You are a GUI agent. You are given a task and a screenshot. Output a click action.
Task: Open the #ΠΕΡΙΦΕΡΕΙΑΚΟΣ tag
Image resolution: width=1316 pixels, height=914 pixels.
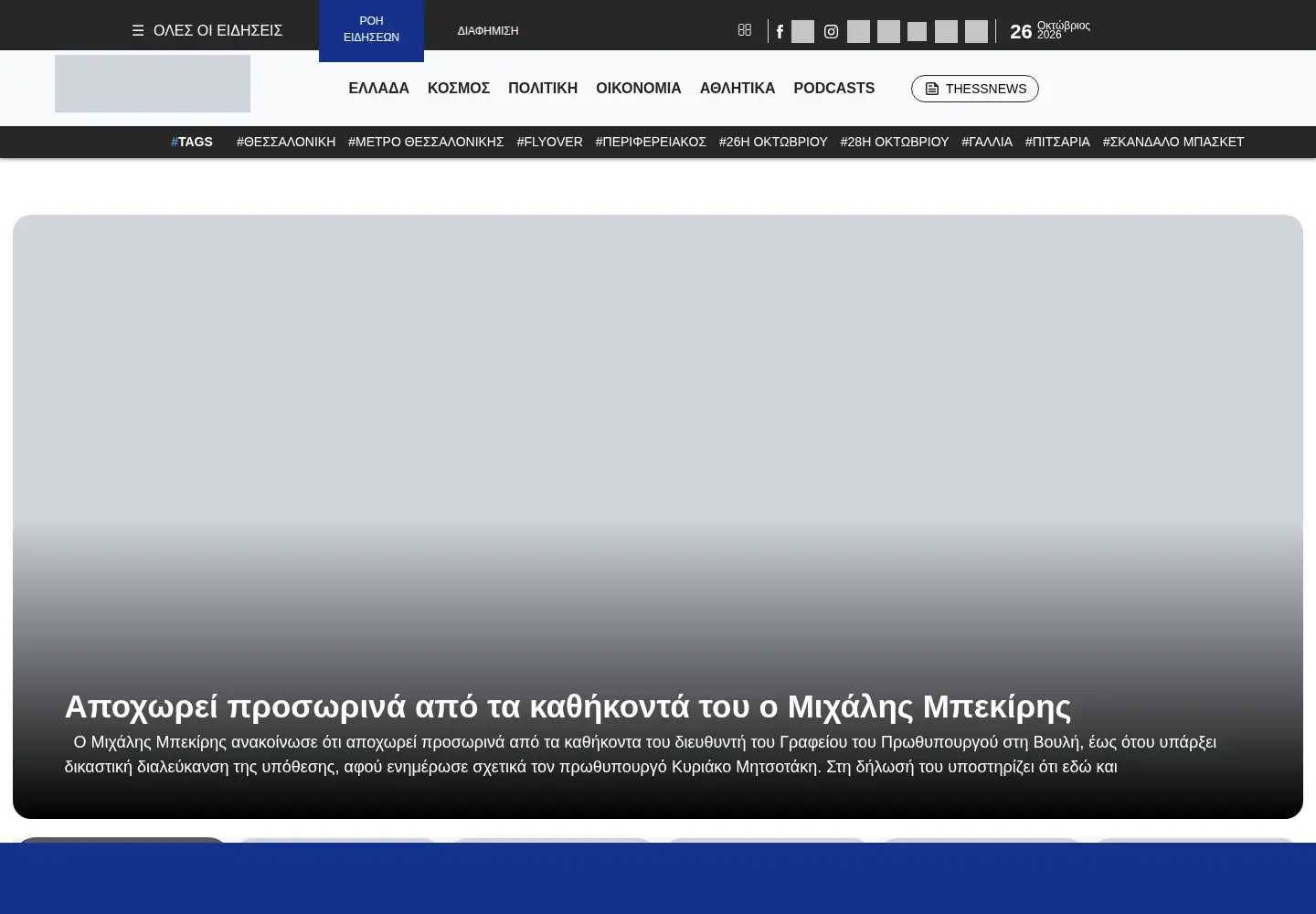tap(651, 142)
